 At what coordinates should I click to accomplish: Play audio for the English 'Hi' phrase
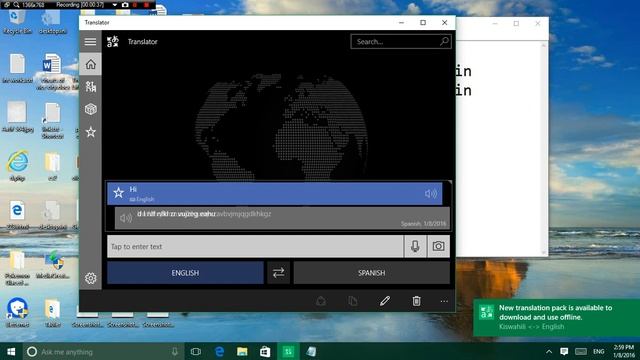(431, 193)
